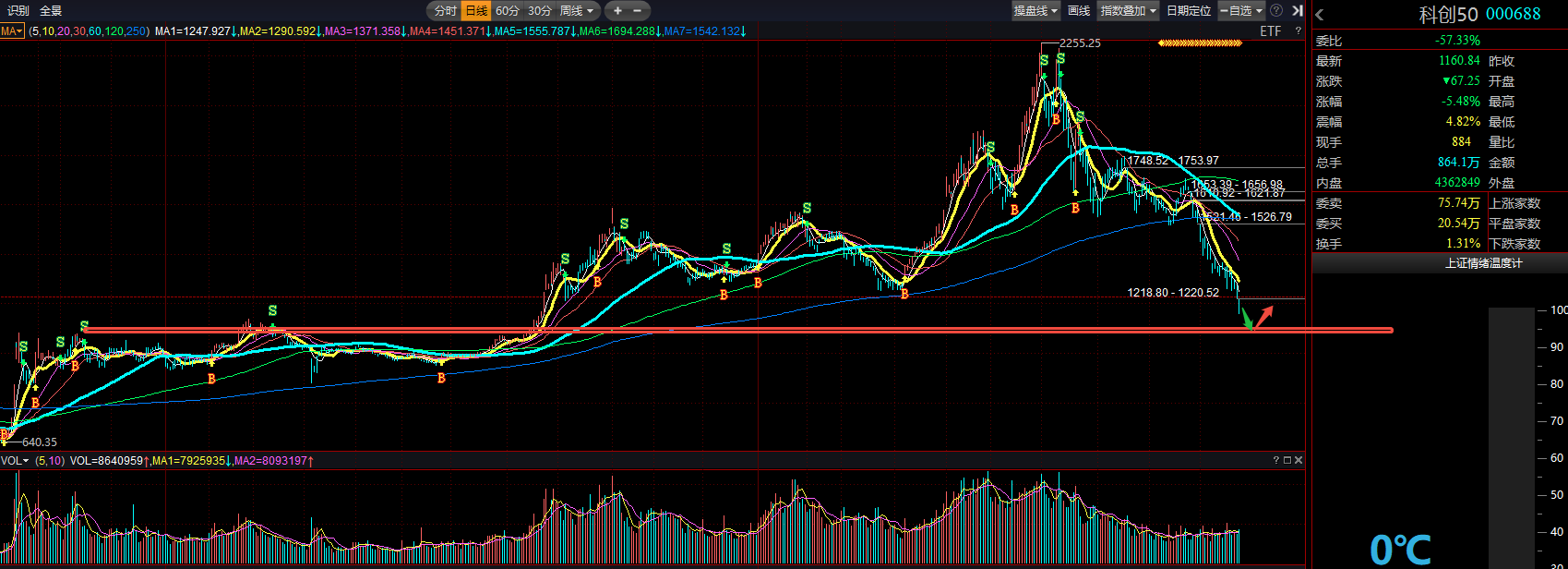Click the 科创50 index name
1568x569 pixels.
(x=1448, y=14)
